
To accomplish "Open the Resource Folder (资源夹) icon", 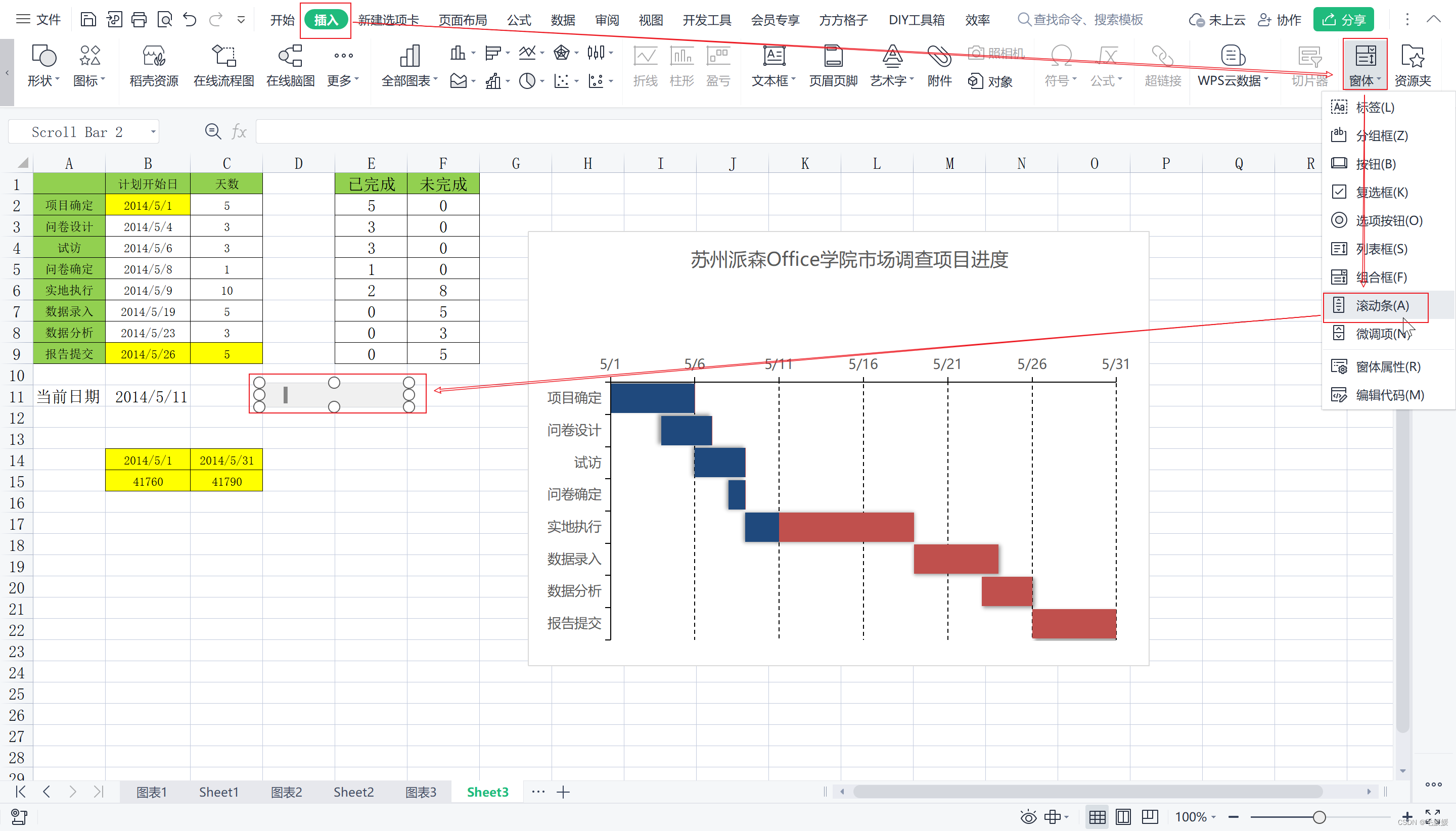I will coord(1412,57).
